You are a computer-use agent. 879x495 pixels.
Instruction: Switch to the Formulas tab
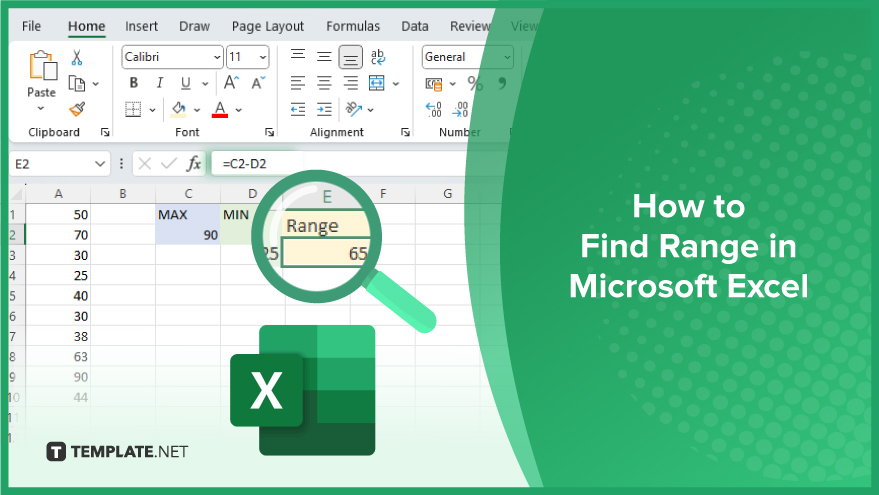pyautogui.click(x=353, y=26)
